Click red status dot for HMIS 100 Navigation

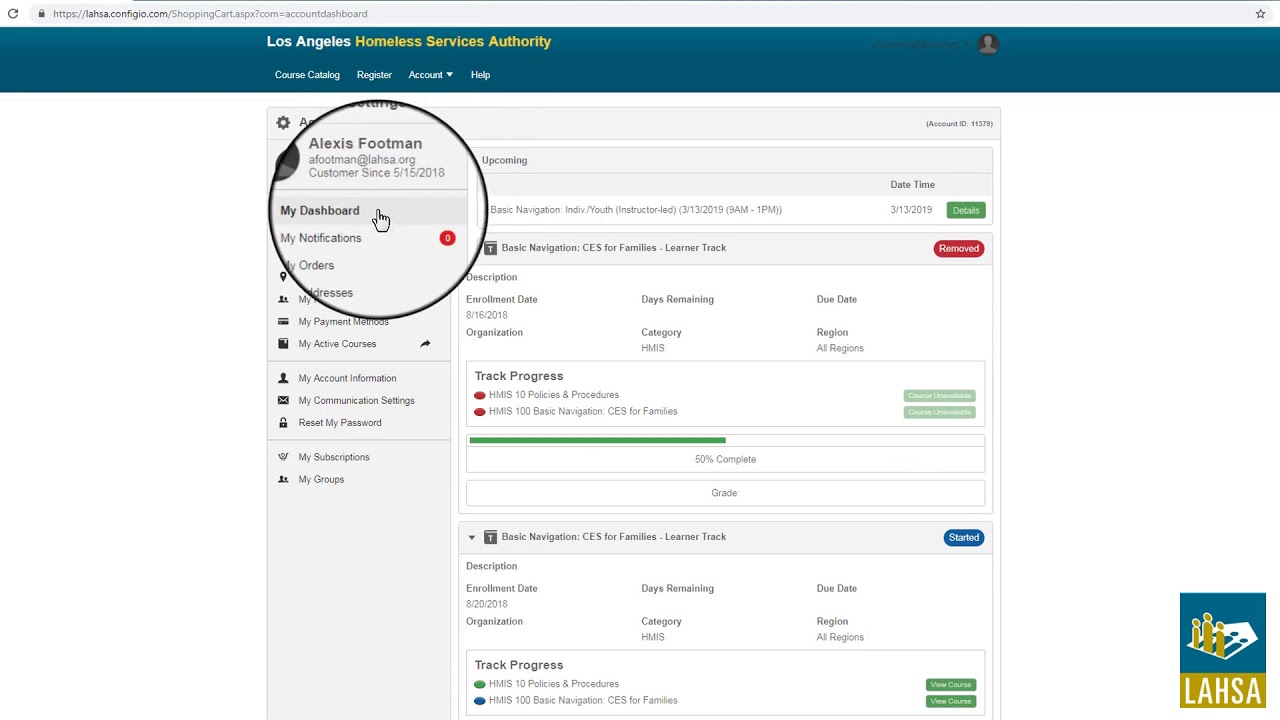coord(479,412)
